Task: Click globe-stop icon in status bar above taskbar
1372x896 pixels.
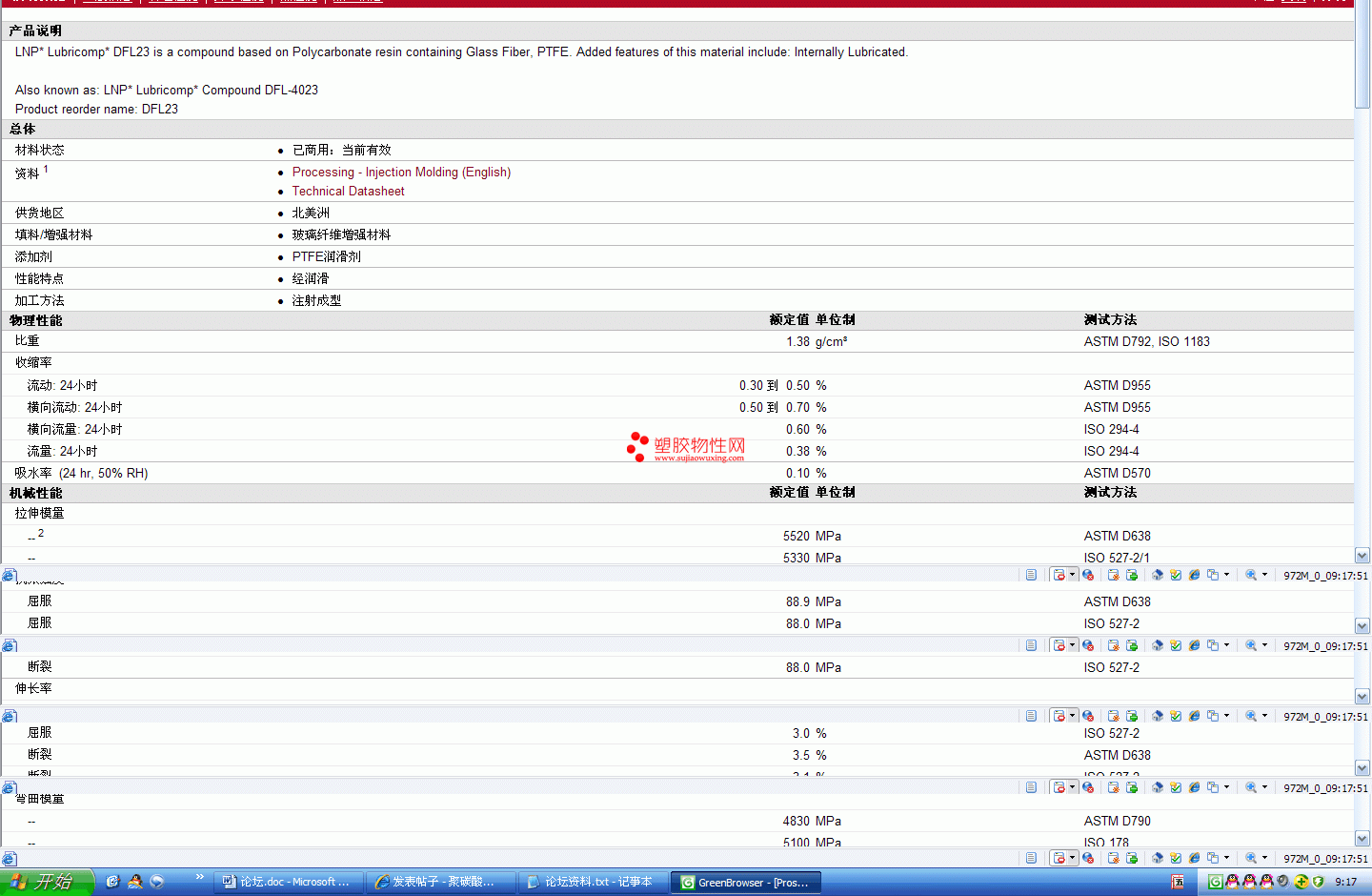Action: pyautogui.click(x=1088, y=858)
